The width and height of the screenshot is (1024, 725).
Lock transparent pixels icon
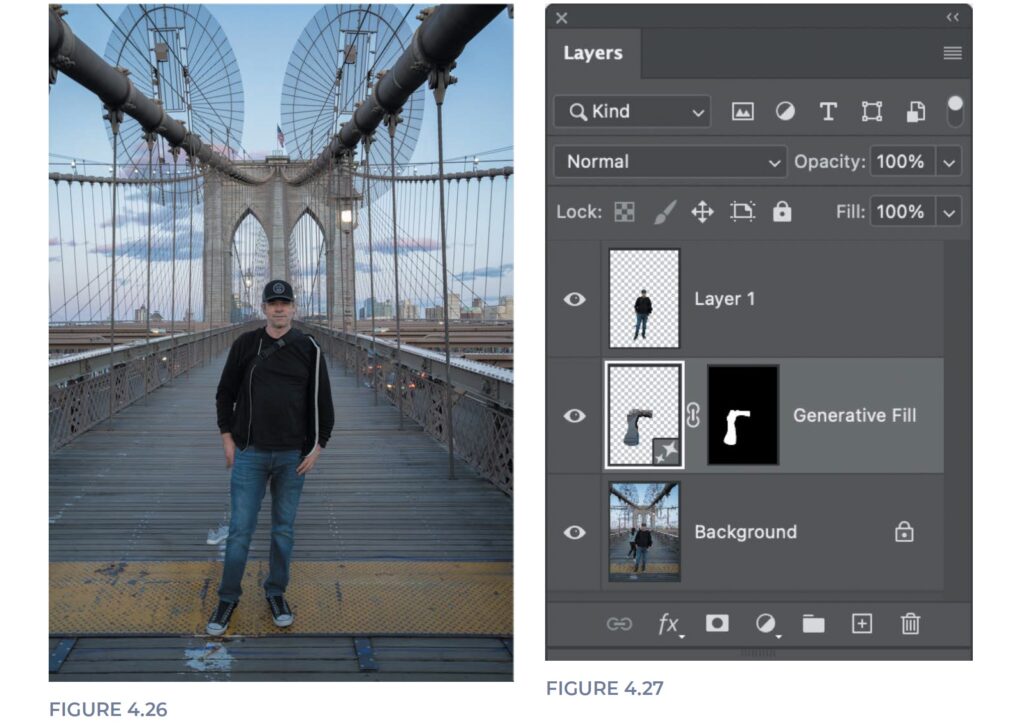(x=623, y=212)
